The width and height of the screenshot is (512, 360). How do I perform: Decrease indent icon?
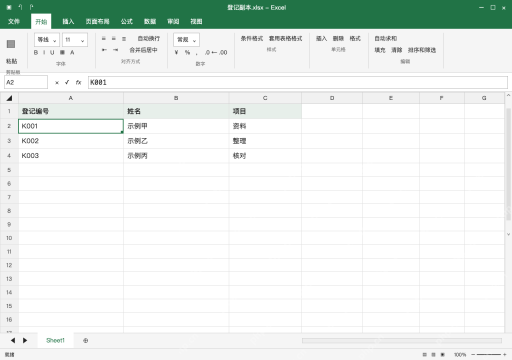pos(104,50)
